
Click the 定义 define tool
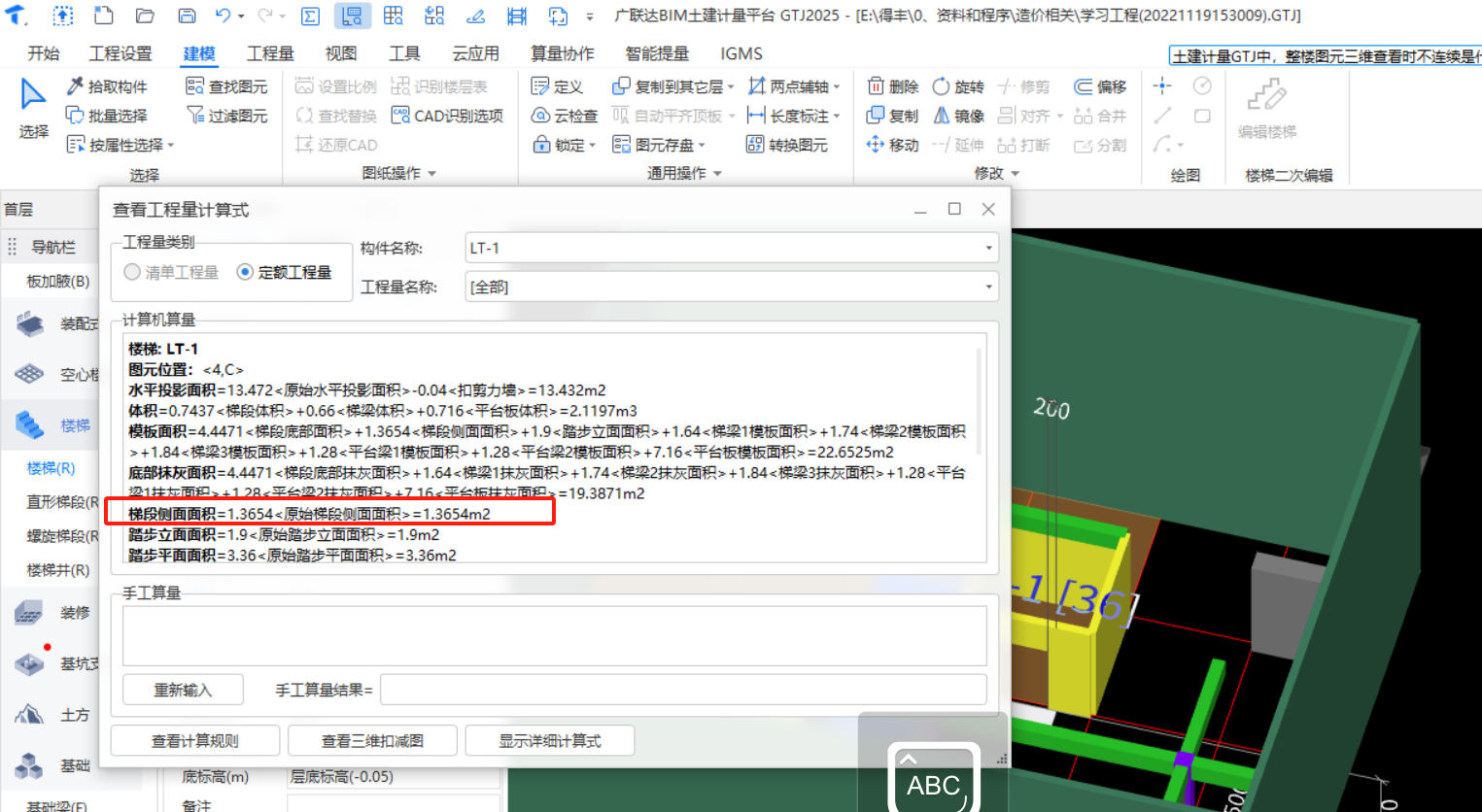[557, 86]
